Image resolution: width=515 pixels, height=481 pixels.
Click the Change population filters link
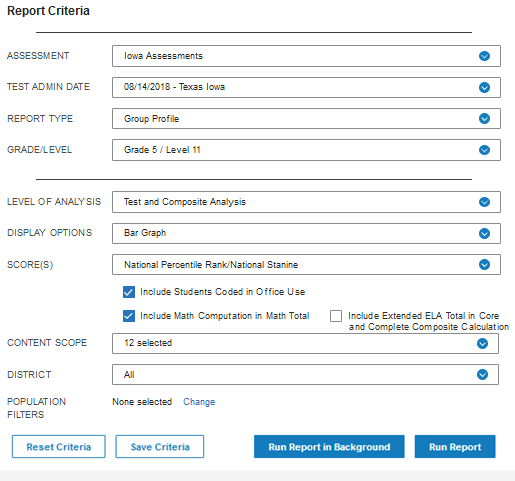[x=199, y=402]
